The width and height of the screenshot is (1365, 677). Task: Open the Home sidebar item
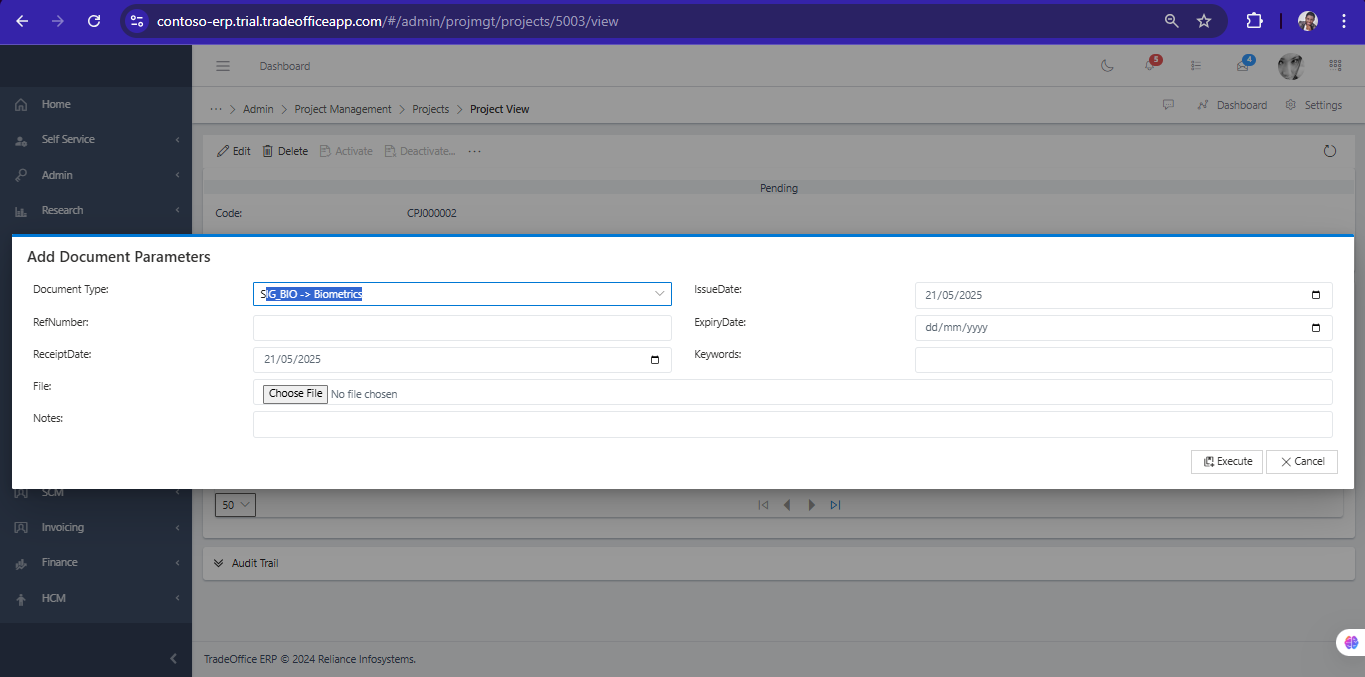[56, 104]
